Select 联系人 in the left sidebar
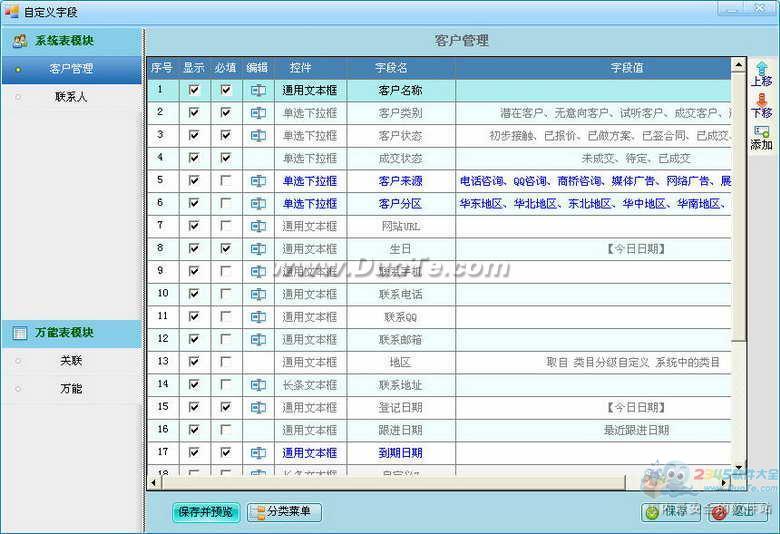The height and width of the screenshot is (534, 780). tap(71, 97)
